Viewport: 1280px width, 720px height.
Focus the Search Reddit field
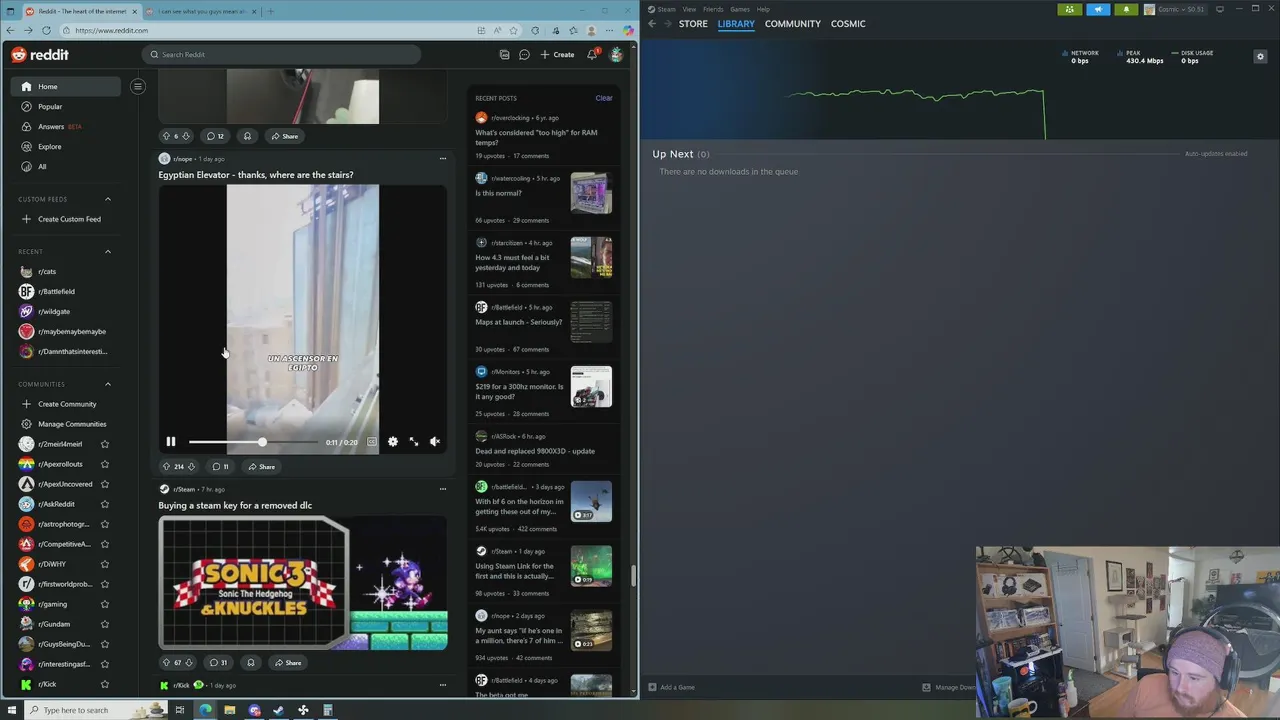pos(281,55)
